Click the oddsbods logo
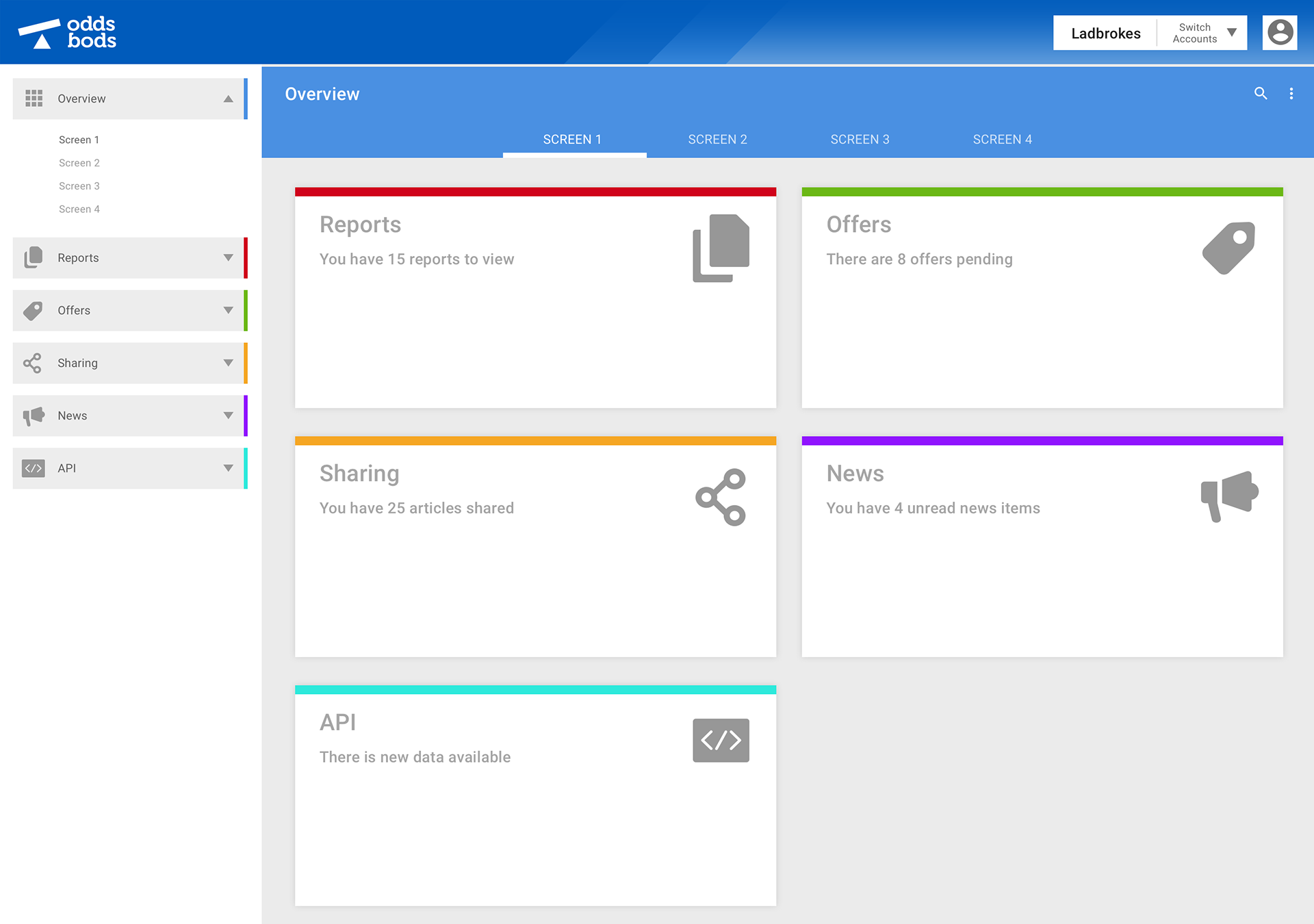Screen dimensions: 1314x924 (x=67, y=33)
